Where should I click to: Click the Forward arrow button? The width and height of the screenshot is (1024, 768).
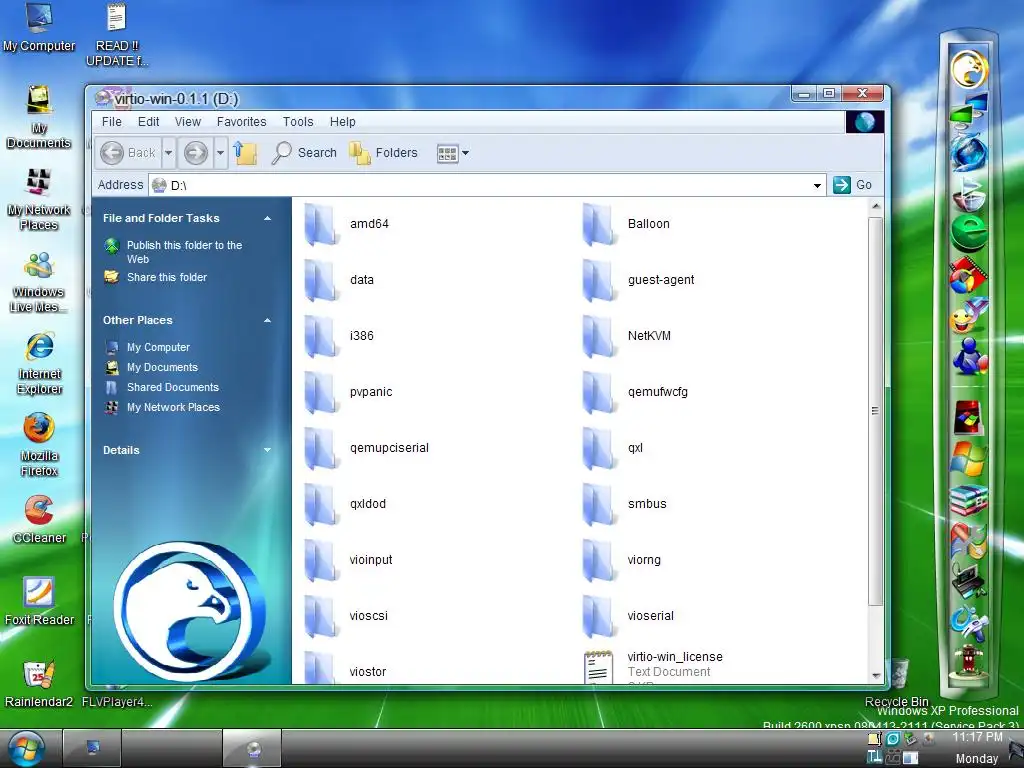pyautogui.click(x=195, y=153)
